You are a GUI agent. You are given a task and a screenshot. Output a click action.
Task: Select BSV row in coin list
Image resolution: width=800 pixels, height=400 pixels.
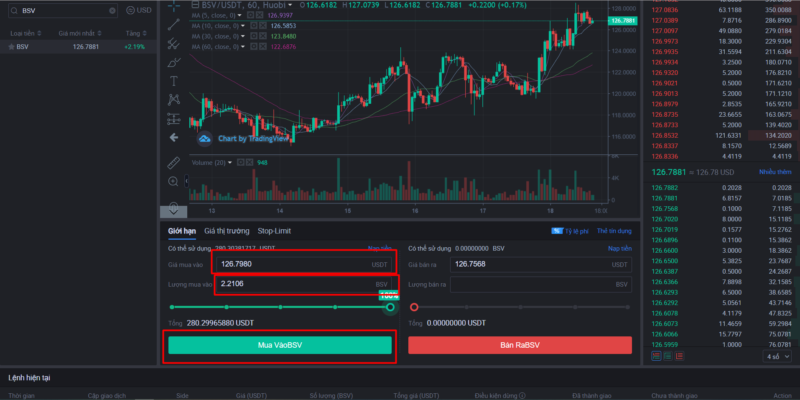[x=78, y=47]
